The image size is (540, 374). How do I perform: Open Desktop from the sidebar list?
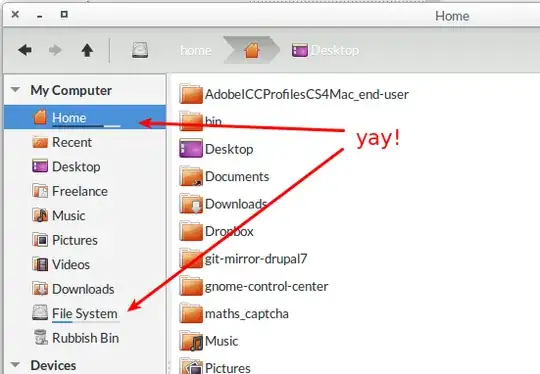[76, 167]
